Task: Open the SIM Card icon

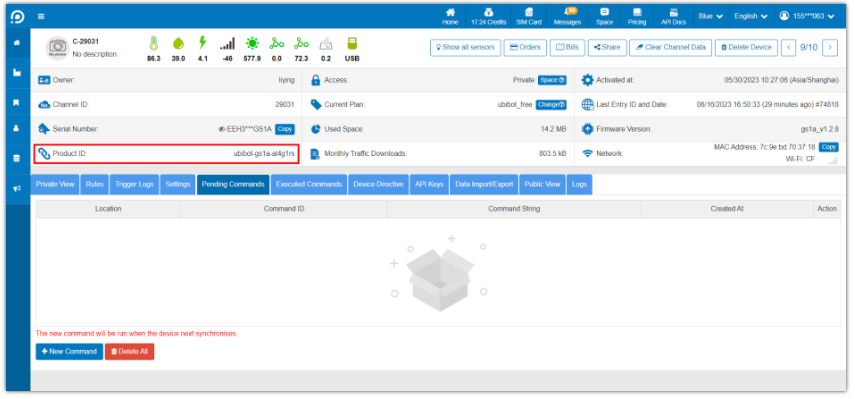Action: [x=528, y=16]
